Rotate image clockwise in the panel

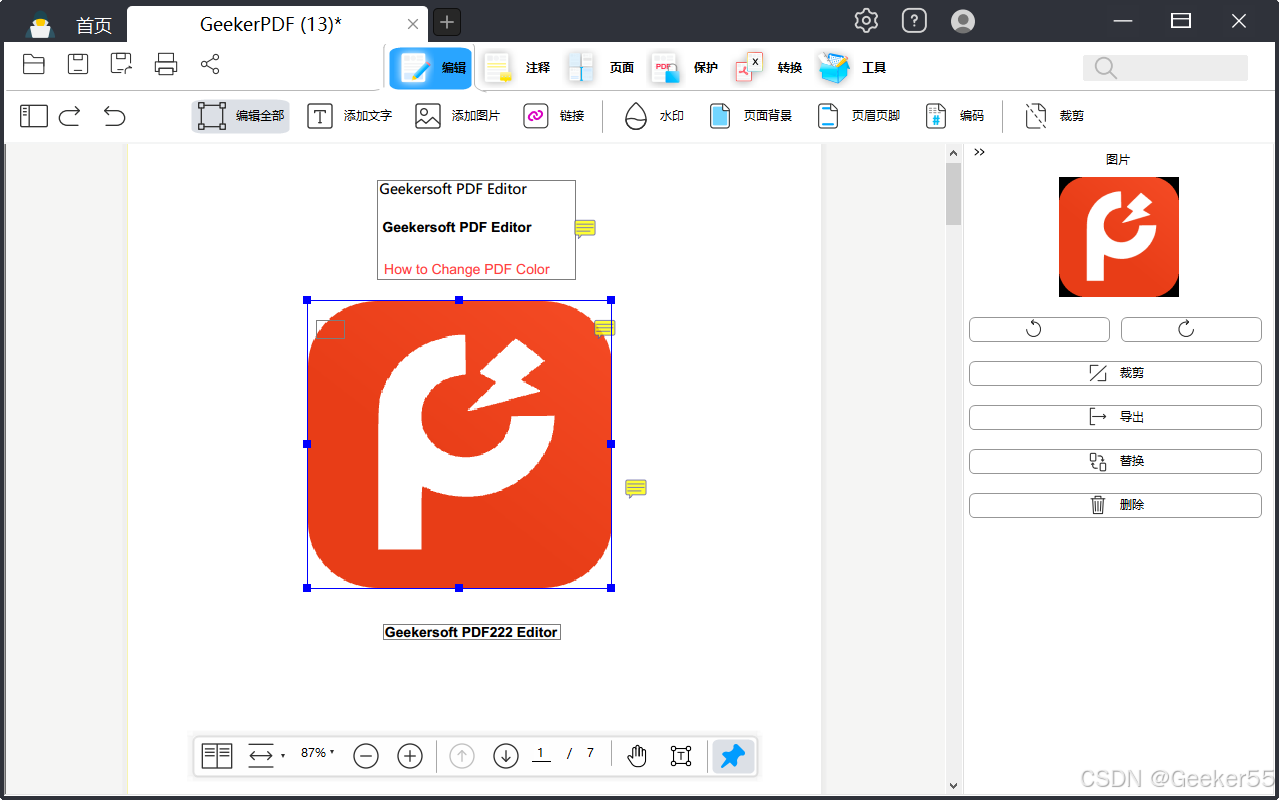pyautogui.click(x=1191, y=329)
